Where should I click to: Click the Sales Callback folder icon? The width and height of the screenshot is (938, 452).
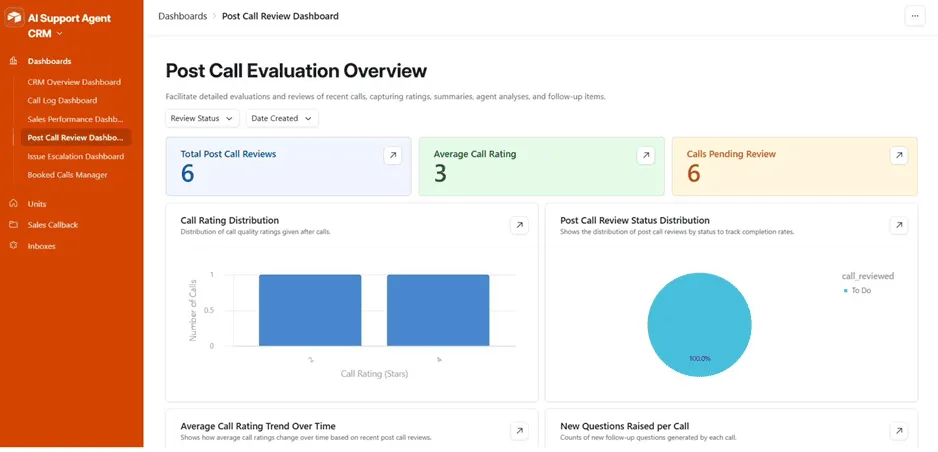(x=13, y=225)
